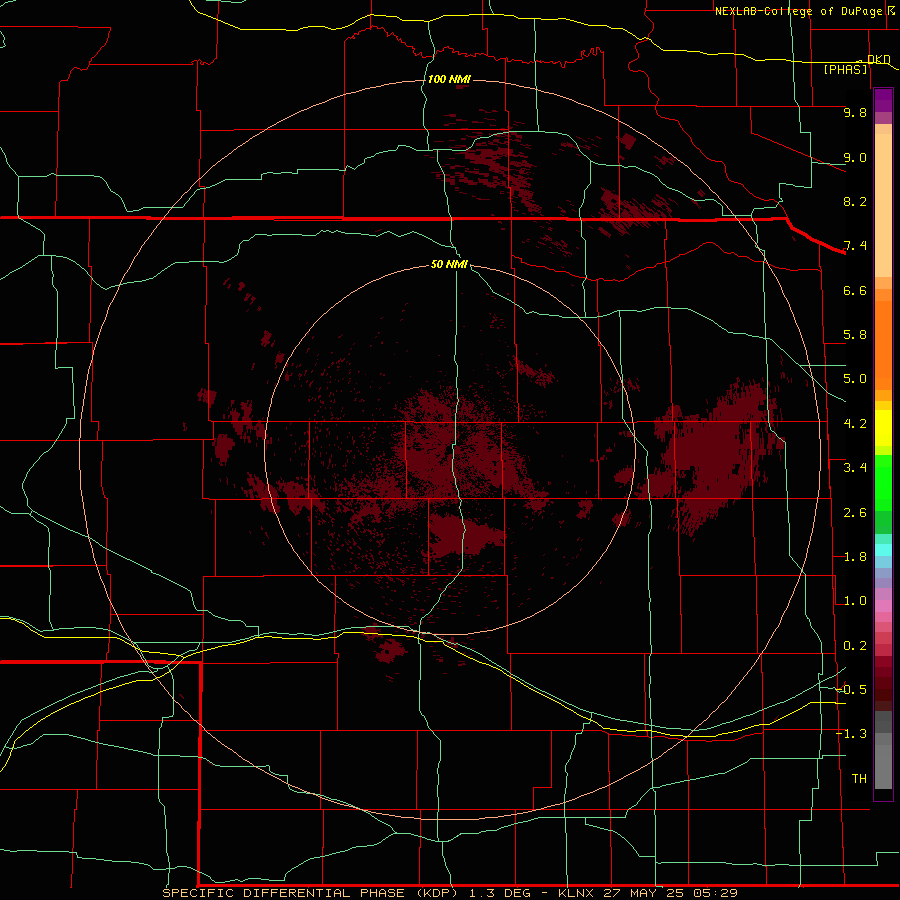Pick the yellow swatch beside 4.2
Viewport: 900px width, 900px height.
883,428
